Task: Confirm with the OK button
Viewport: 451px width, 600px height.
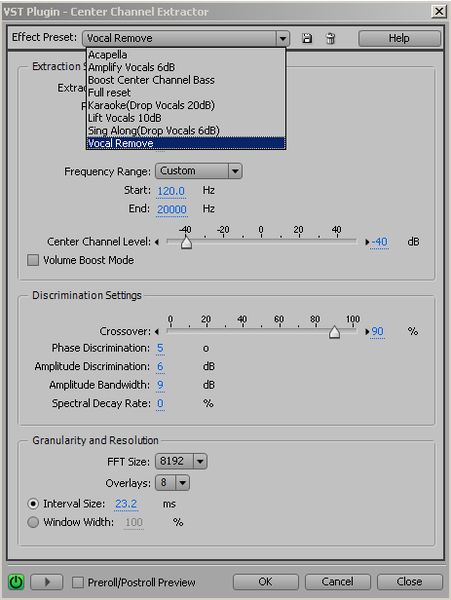Action: coord(265,582)
